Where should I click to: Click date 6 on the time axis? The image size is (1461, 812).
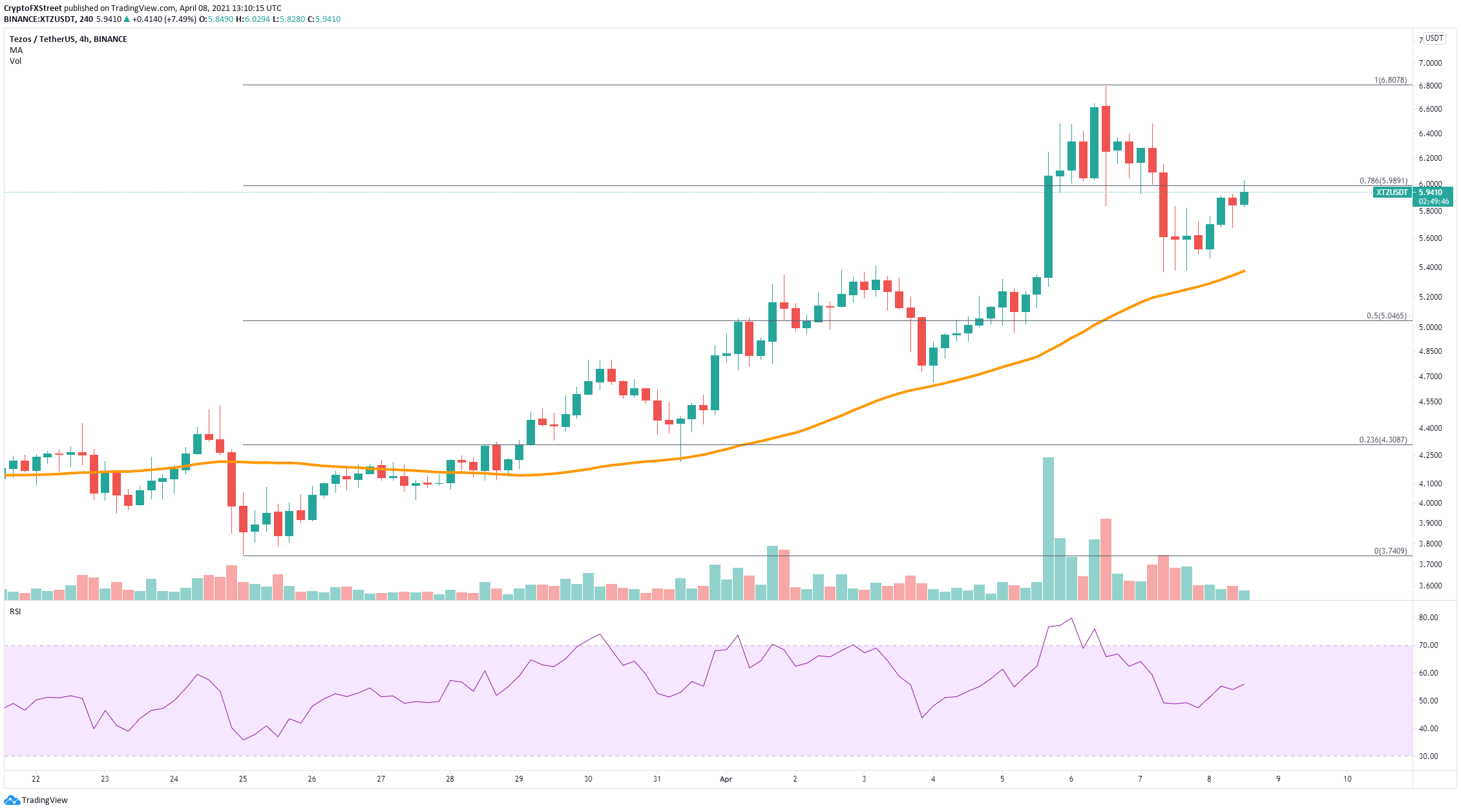coord(1071,779)
